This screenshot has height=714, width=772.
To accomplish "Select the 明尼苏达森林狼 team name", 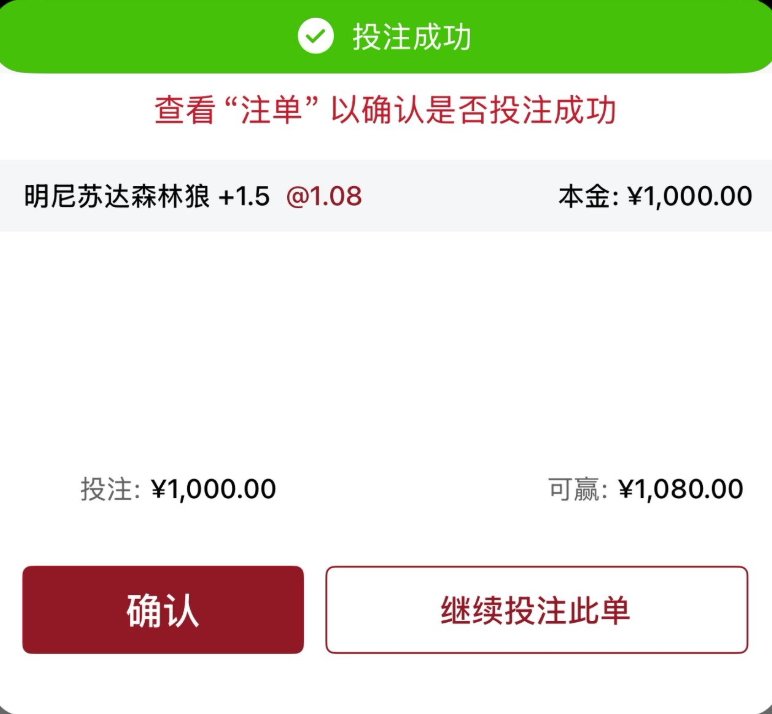I will coord(117,196).
